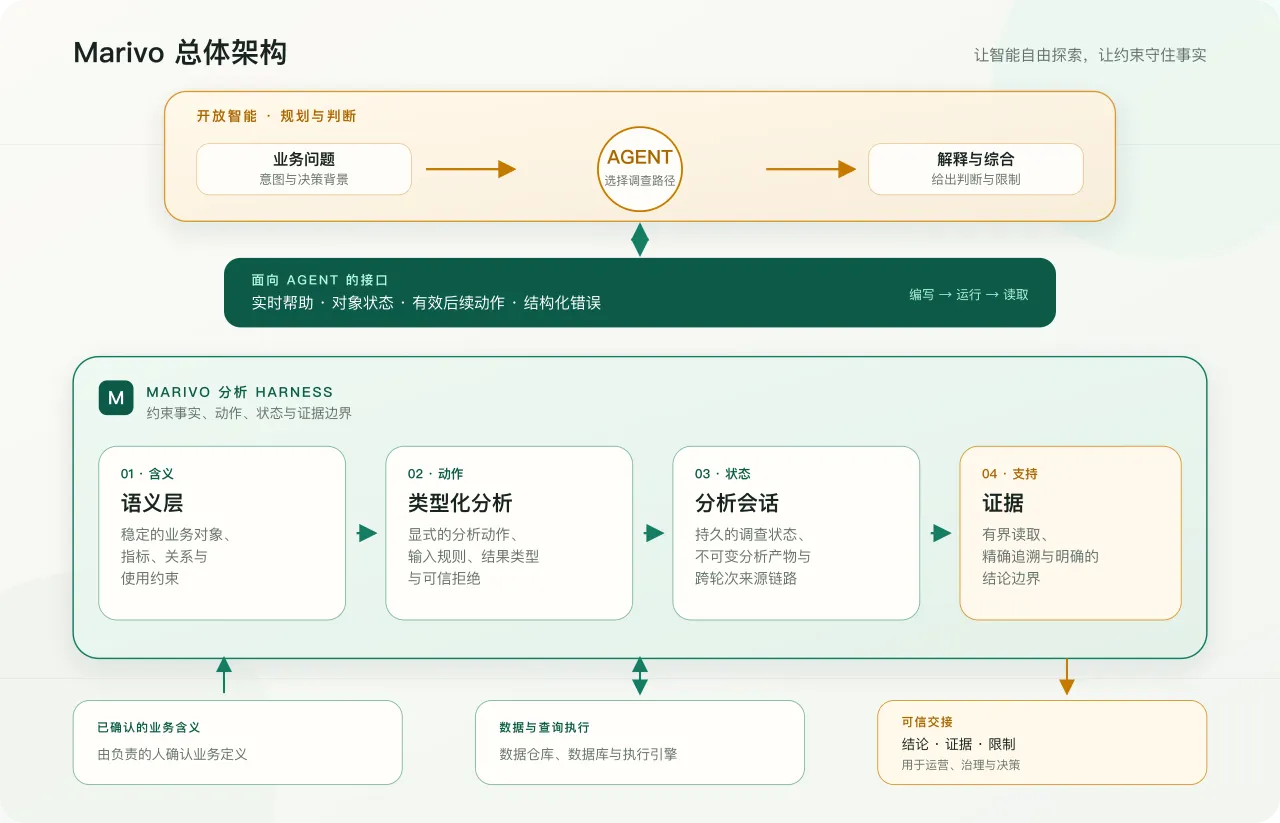Select the 业务问题 card
1280x823 pixels.
pyautogui.click(x=304, y=169)
